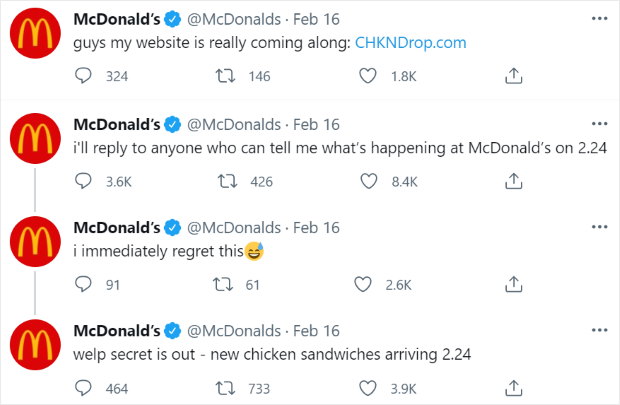The width and height of the screenshot is (620, 405).
Task: Click the Feb 16 timestamp on the 'regret this' tweet
Action: coord(316,228)
